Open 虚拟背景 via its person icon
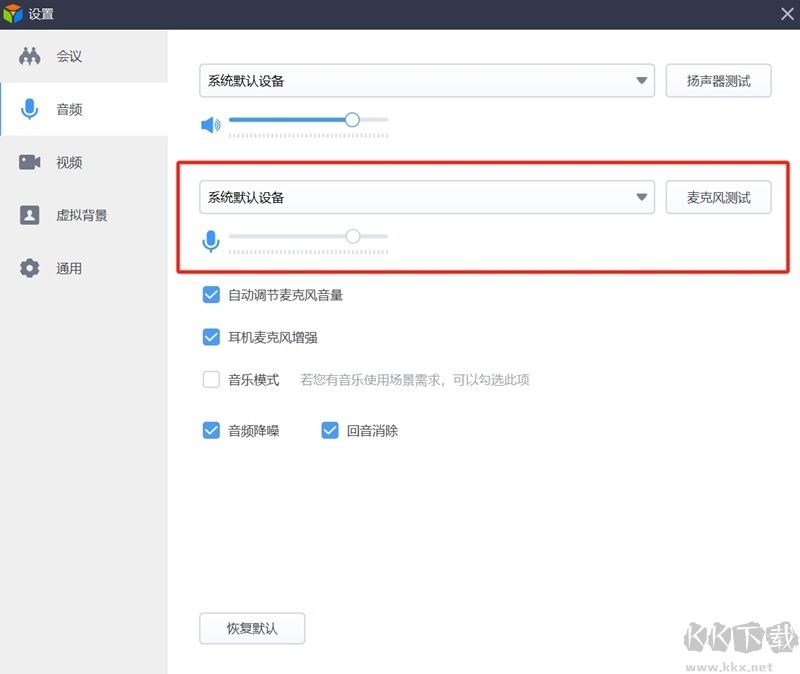 [30, 214]
